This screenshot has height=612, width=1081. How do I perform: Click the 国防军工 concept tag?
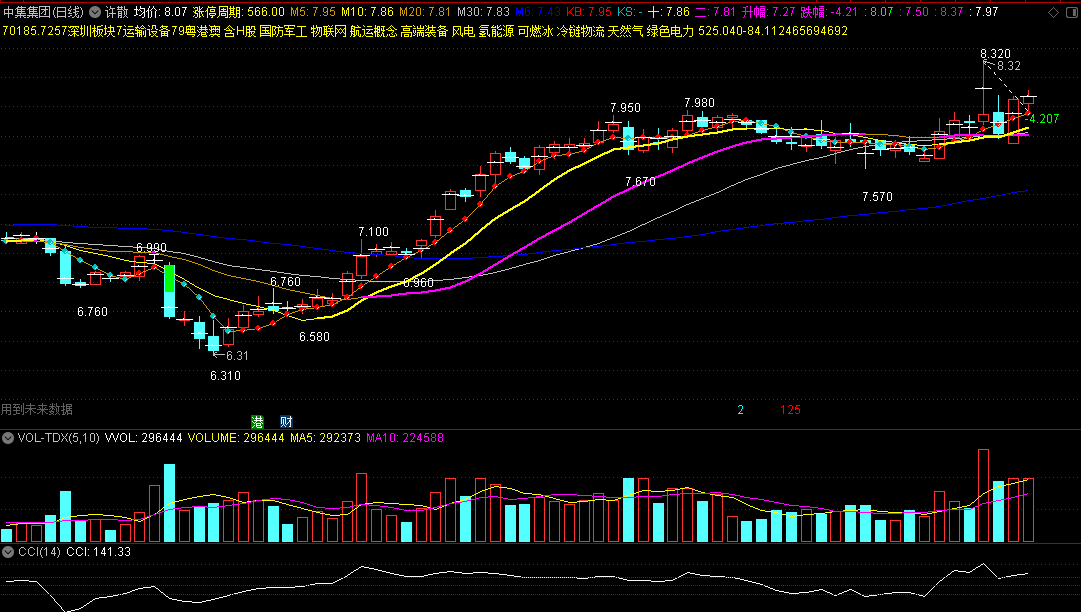[283, 31]
